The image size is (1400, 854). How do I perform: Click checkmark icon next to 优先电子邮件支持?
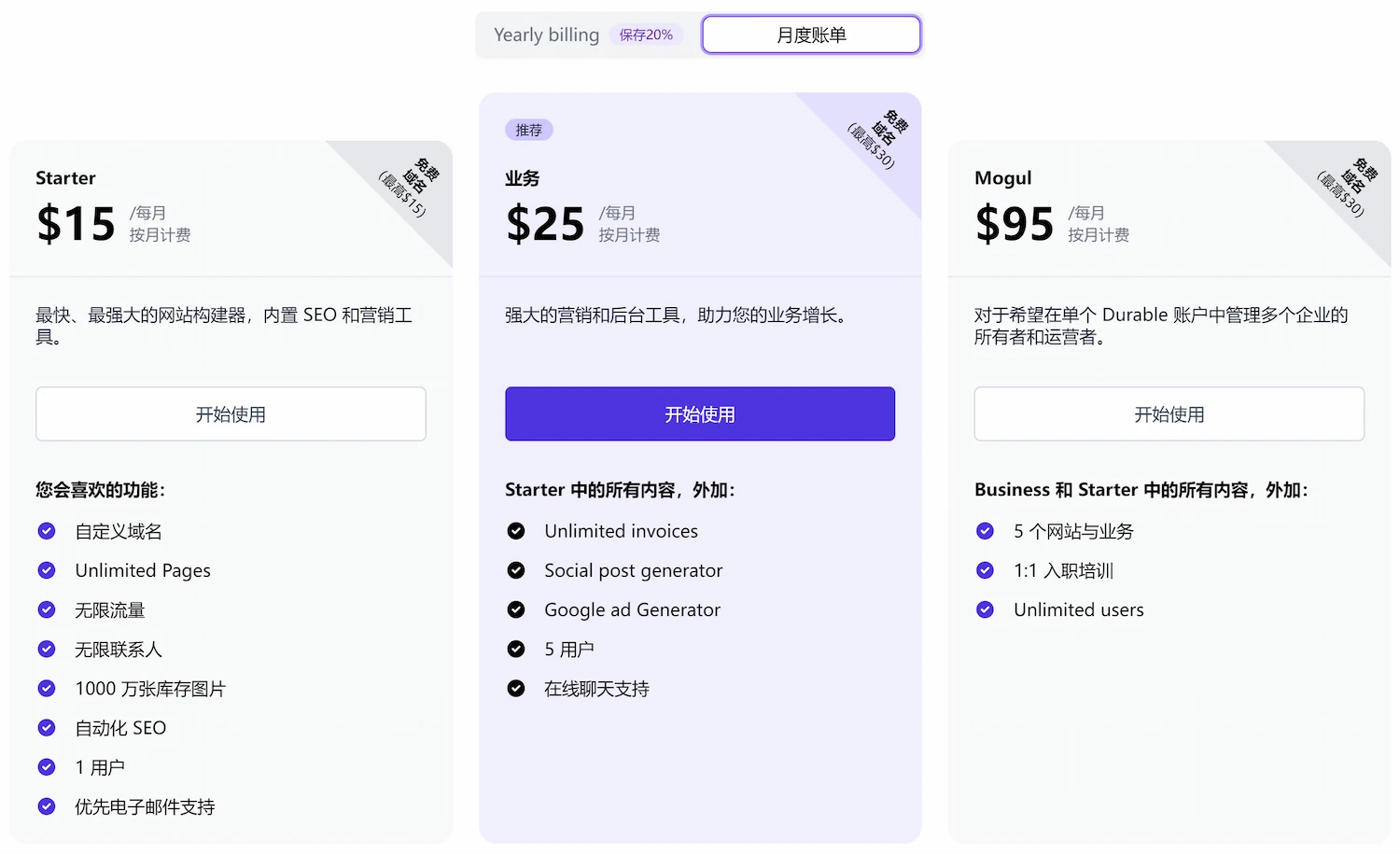point(47,806)
